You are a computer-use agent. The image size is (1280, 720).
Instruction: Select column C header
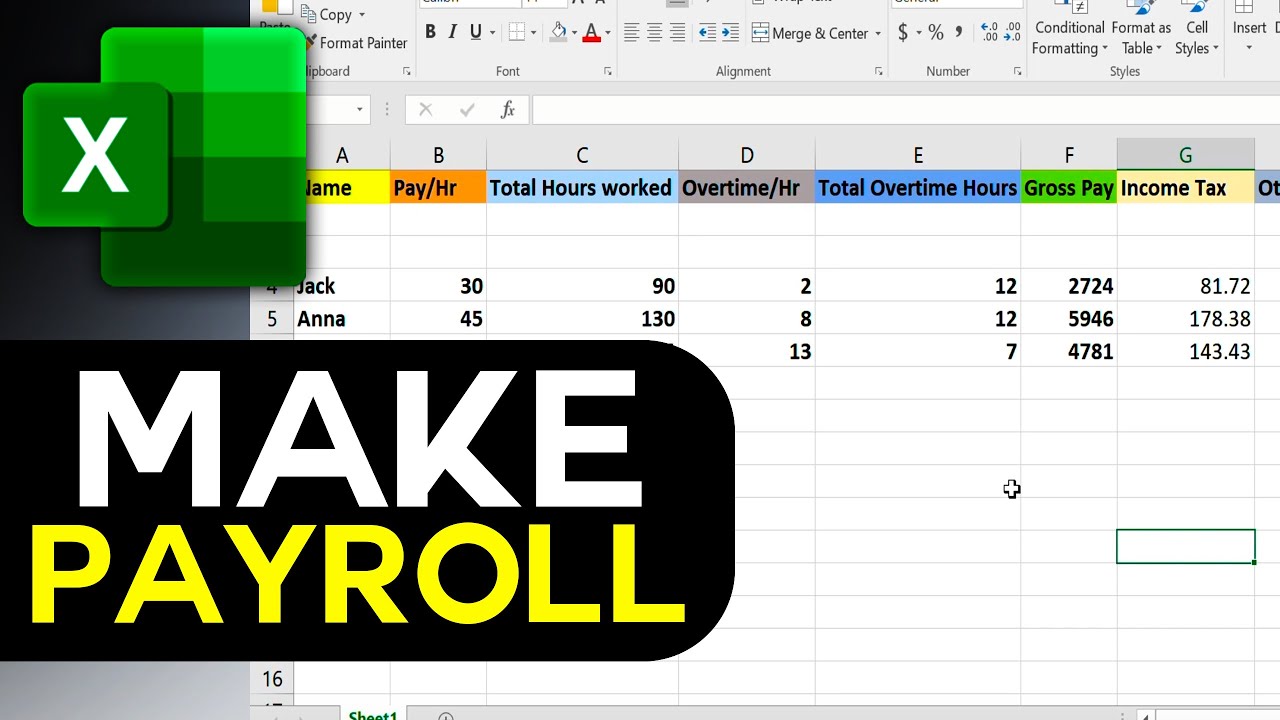pos(582,155)
